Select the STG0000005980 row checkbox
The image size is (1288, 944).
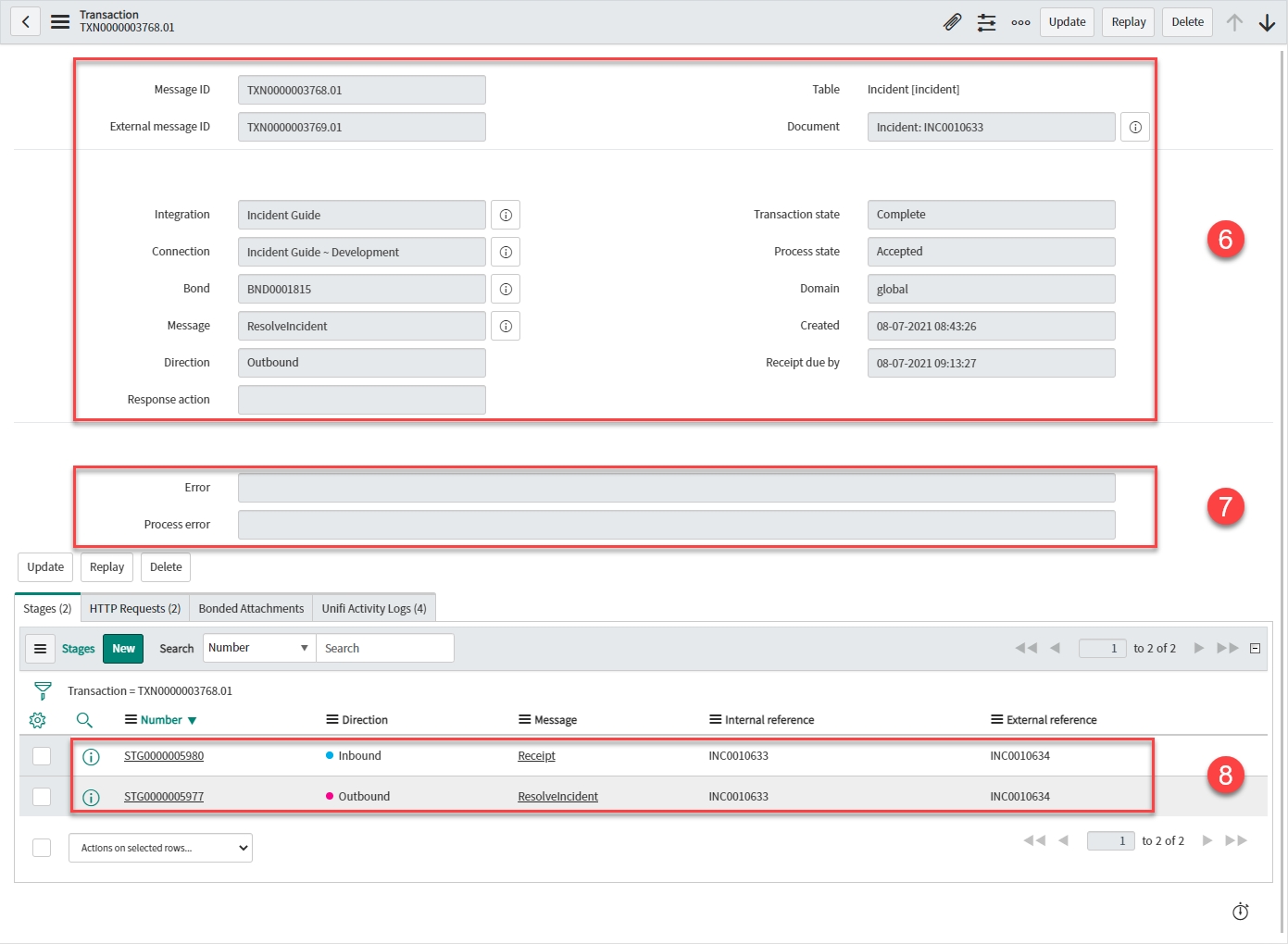42,756
